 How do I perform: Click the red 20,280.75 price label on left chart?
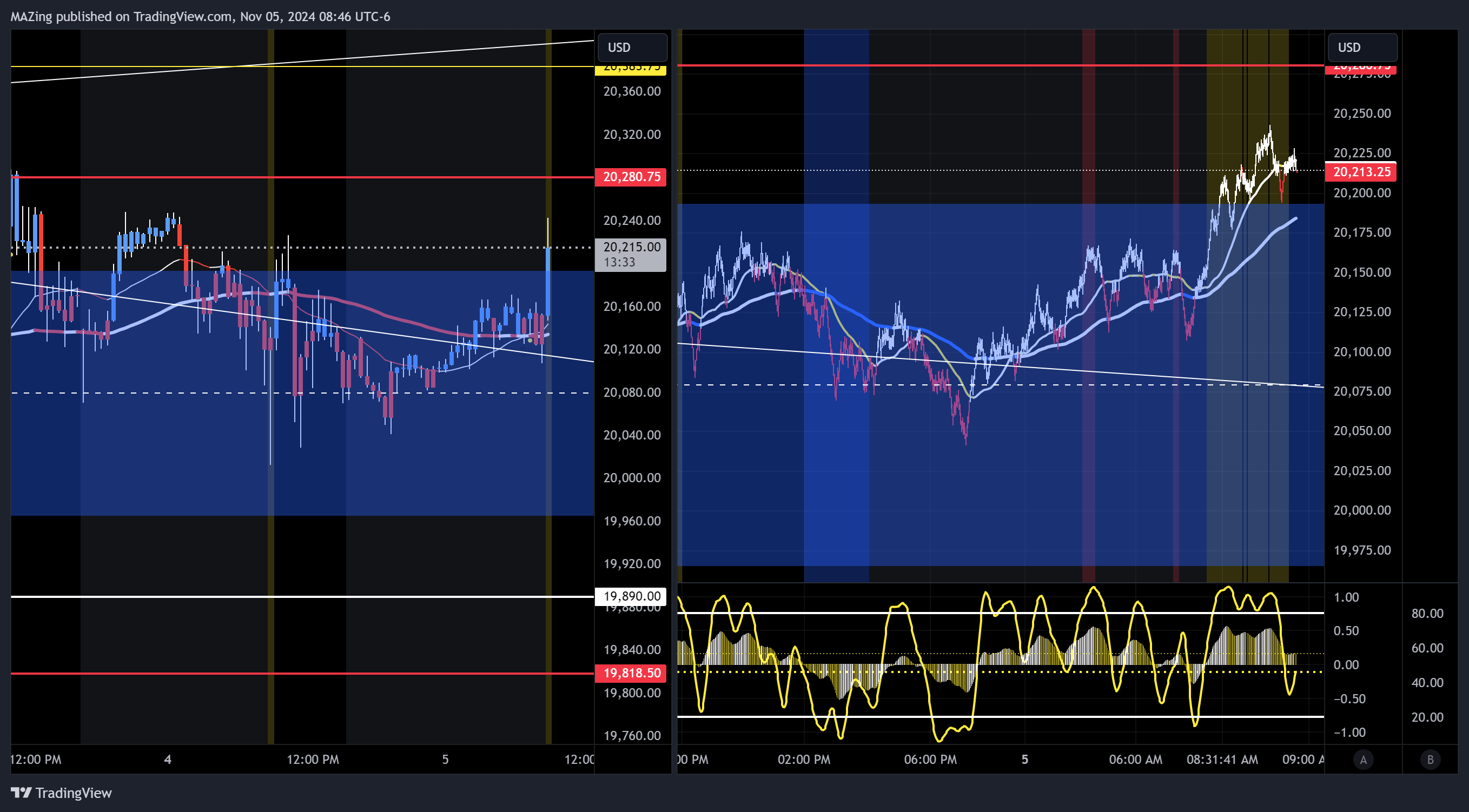631,177
